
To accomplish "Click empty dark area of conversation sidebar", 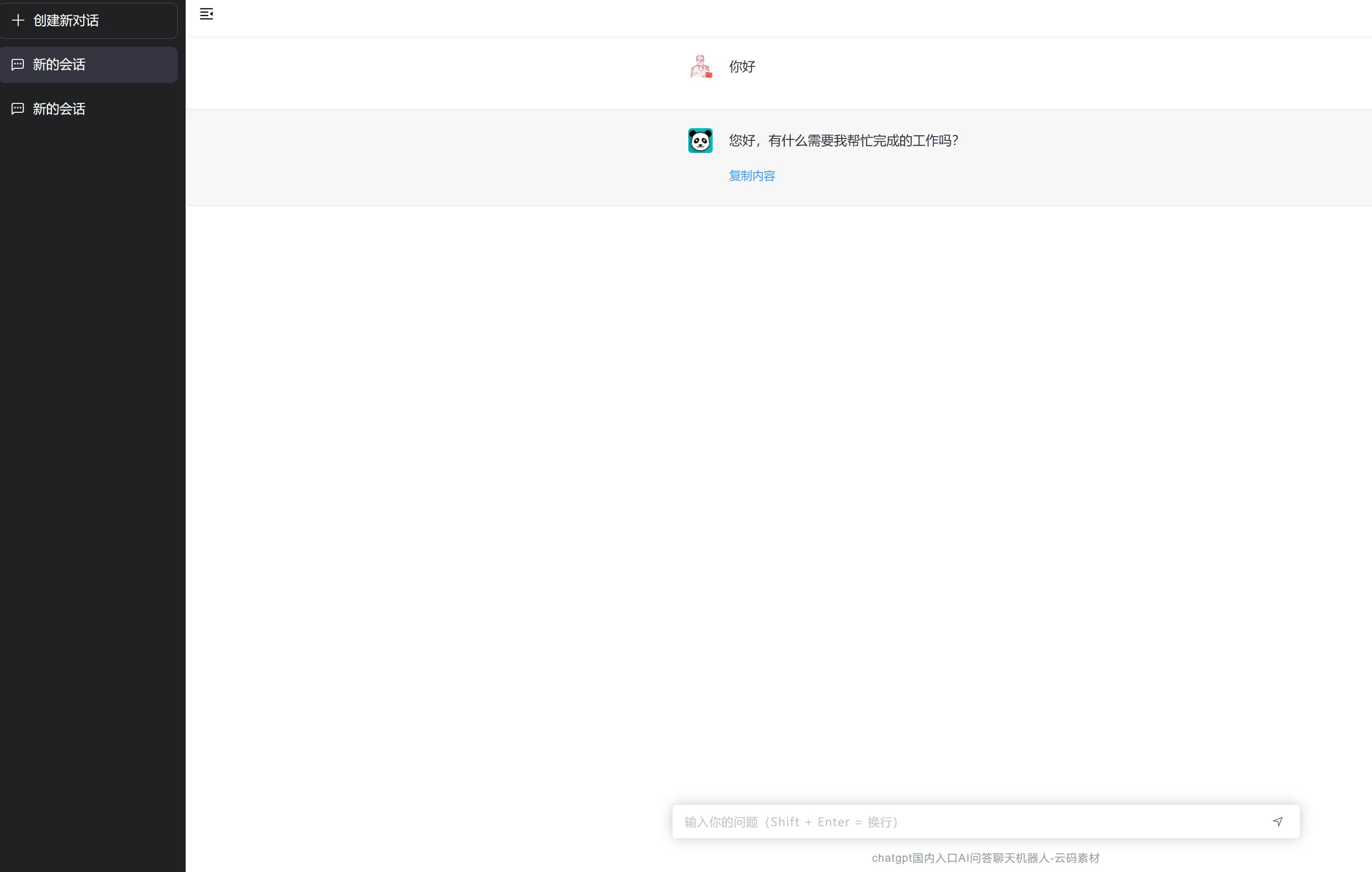I will 91,456.
